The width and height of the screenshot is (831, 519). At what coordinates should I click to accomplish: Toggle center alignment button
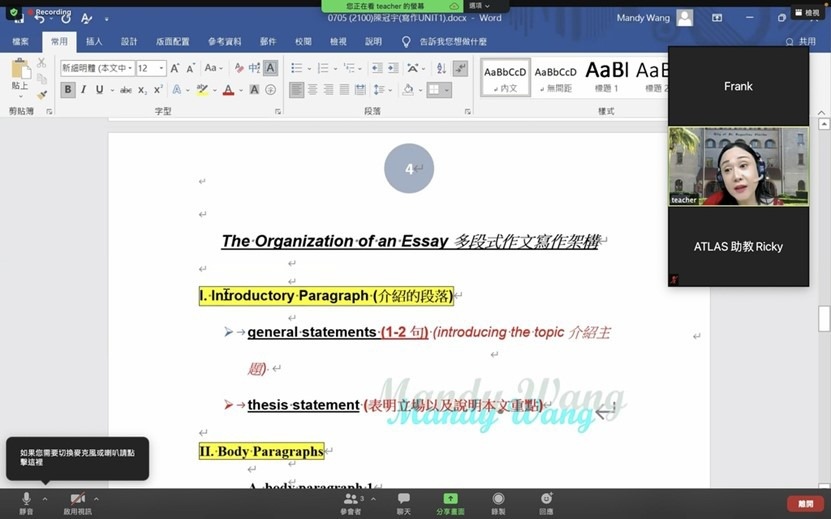click(313, 90)
